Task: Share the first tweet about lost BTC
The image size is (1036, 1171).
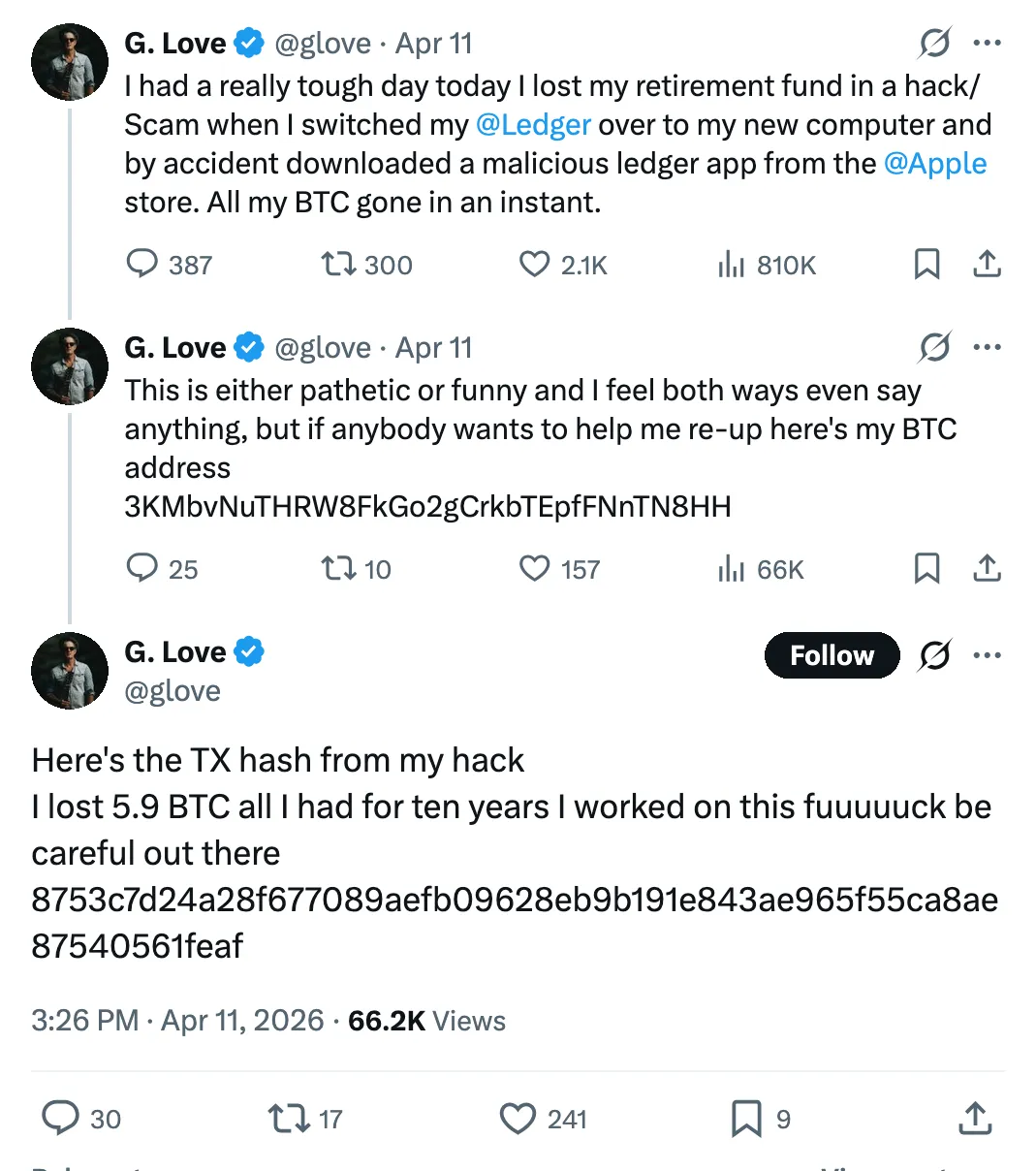Action: point(987,264)
